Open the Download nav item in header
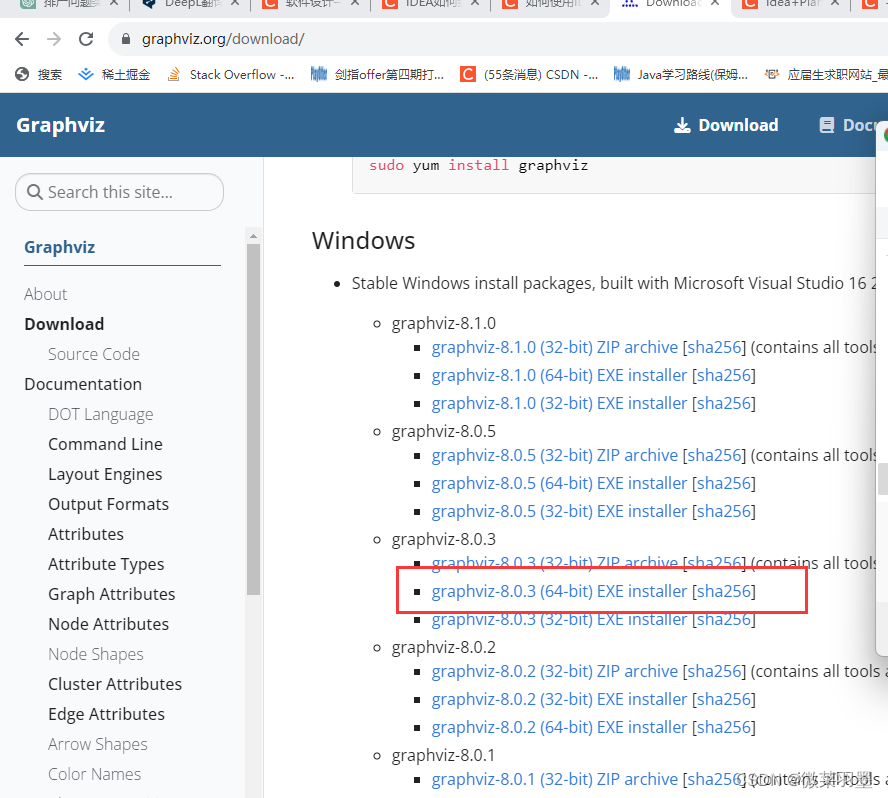The height and width of the screenshot is (798, 888). point(726,125)
